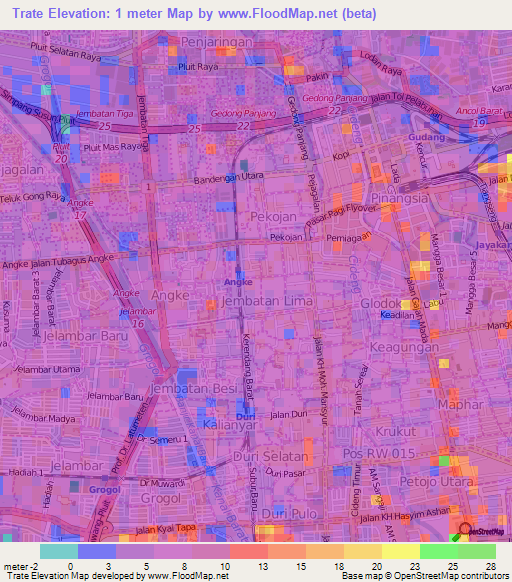Click the Dr Muwardi street label
The height and width of the screenshot is (582, 512).
(162, 483)
